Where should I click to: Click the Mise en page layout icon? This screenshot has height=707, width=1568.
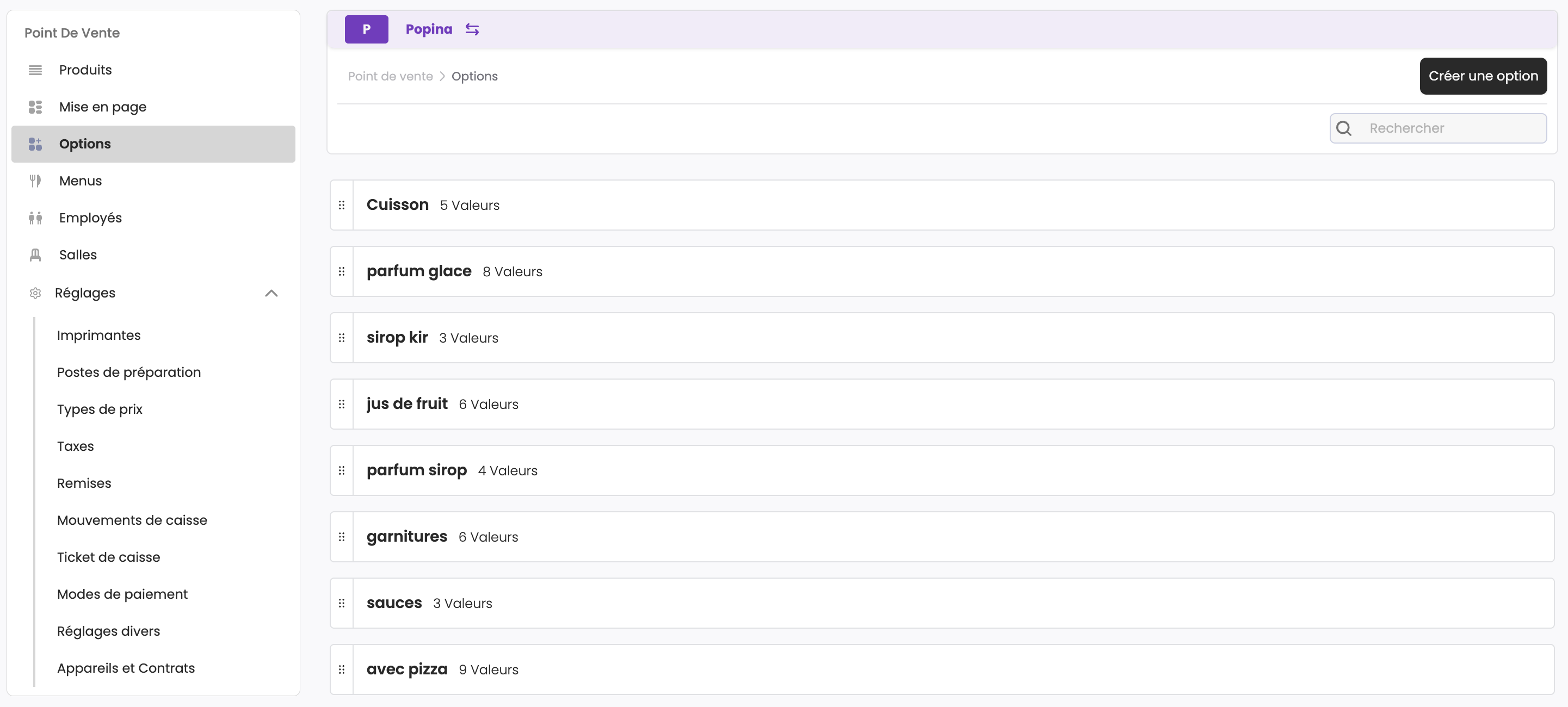click(35, 107)
